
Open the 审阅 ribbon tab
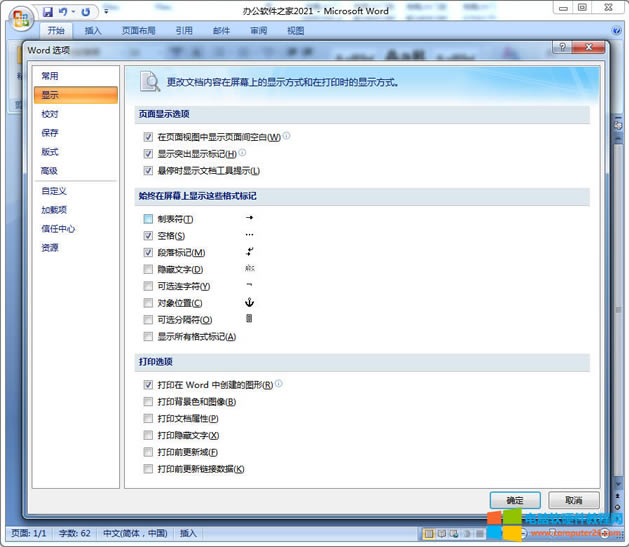point(258,31)
